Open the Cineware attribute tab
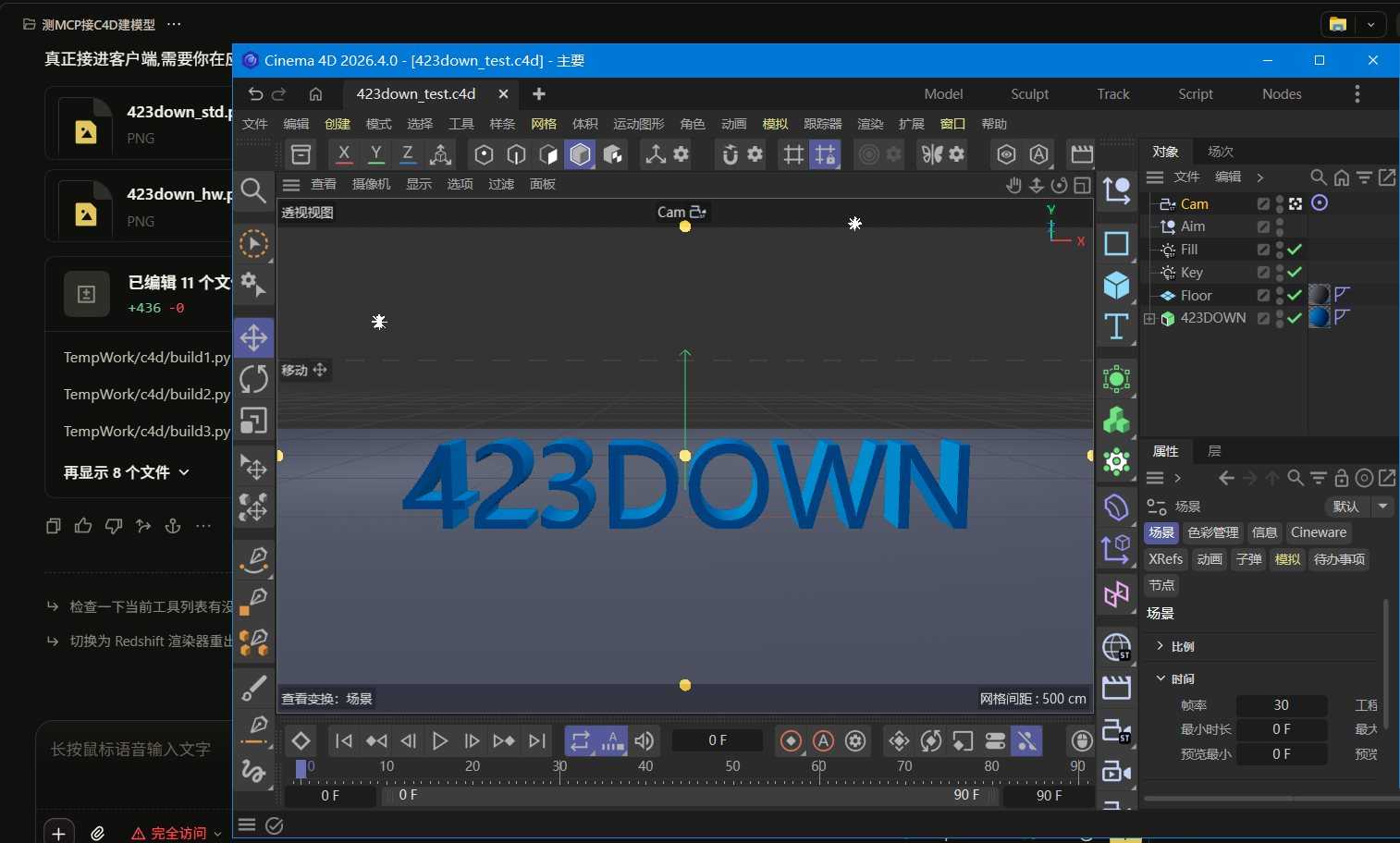This screenshot has width=1400, height=843. 1319,532
